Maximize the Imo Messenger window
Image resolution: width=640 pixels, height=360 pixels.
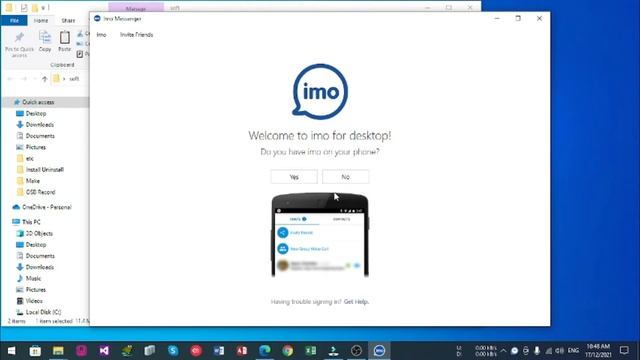518,18
